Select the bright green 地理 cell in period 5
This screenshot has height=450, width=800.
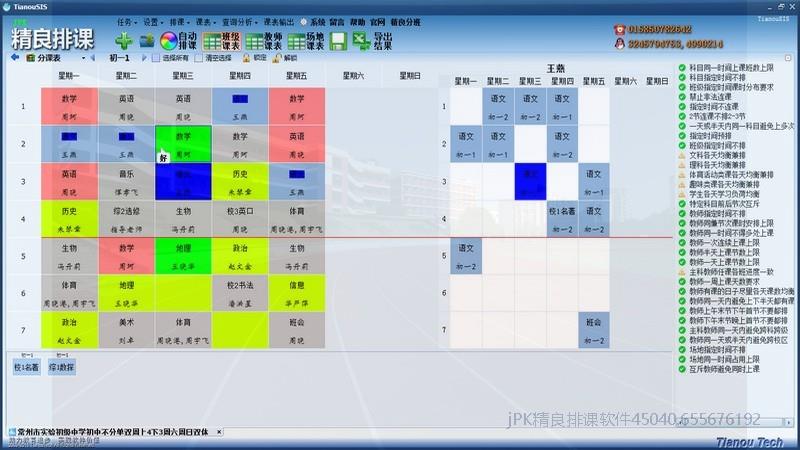[x=183, y=256]
